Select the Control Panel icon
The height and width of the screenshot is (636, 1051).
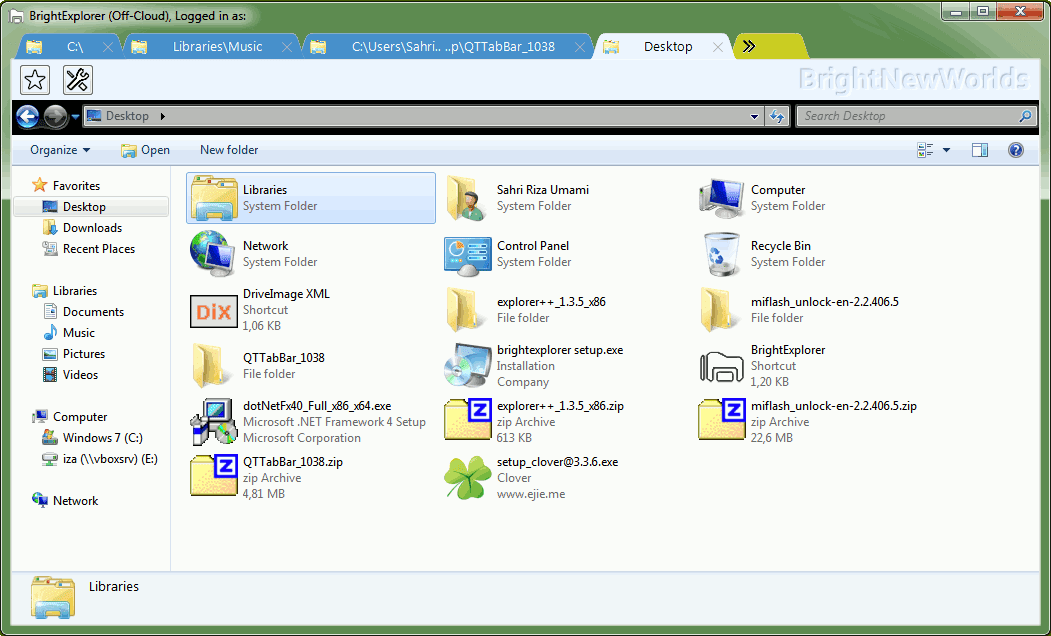pos(467,255)
